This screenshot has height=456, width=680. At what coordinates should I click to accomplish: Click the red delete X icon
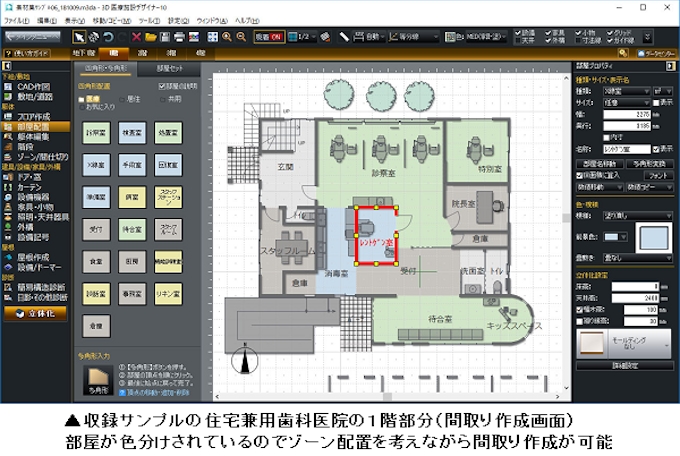point(136,36)
